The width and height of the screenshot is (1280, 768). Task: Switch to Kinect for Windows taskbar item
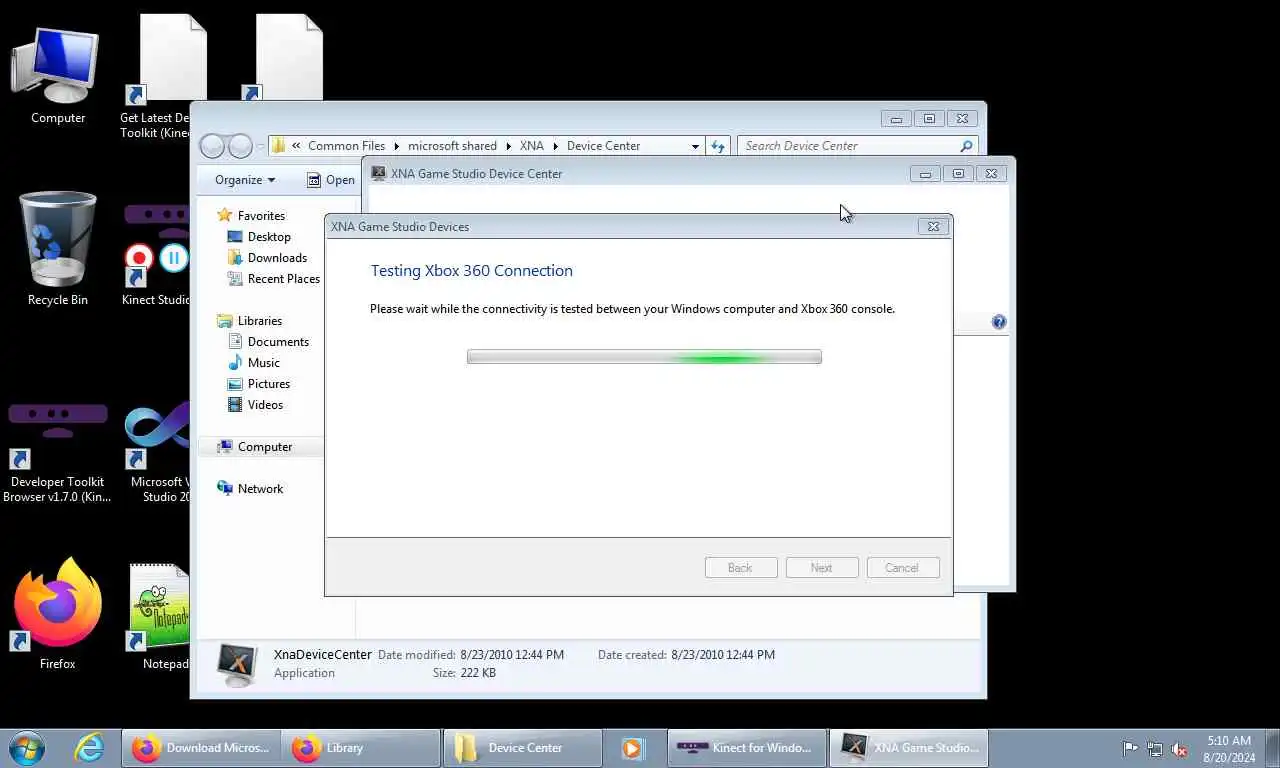coord(746,747)
